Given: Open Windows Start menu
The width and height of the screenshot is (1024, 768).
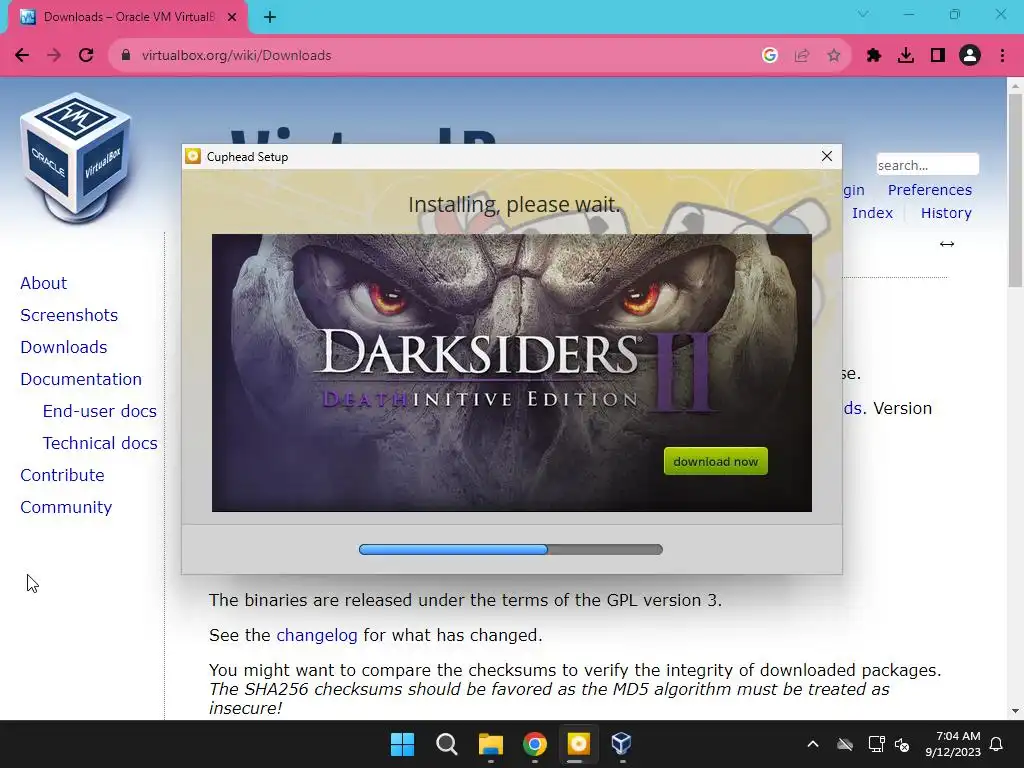Looking at the screenshot, I should pos(402,744).
